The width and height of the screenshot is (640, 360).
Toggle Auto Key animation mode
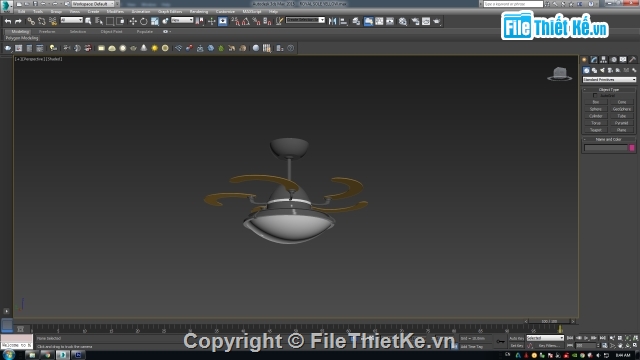coord(516,338)
